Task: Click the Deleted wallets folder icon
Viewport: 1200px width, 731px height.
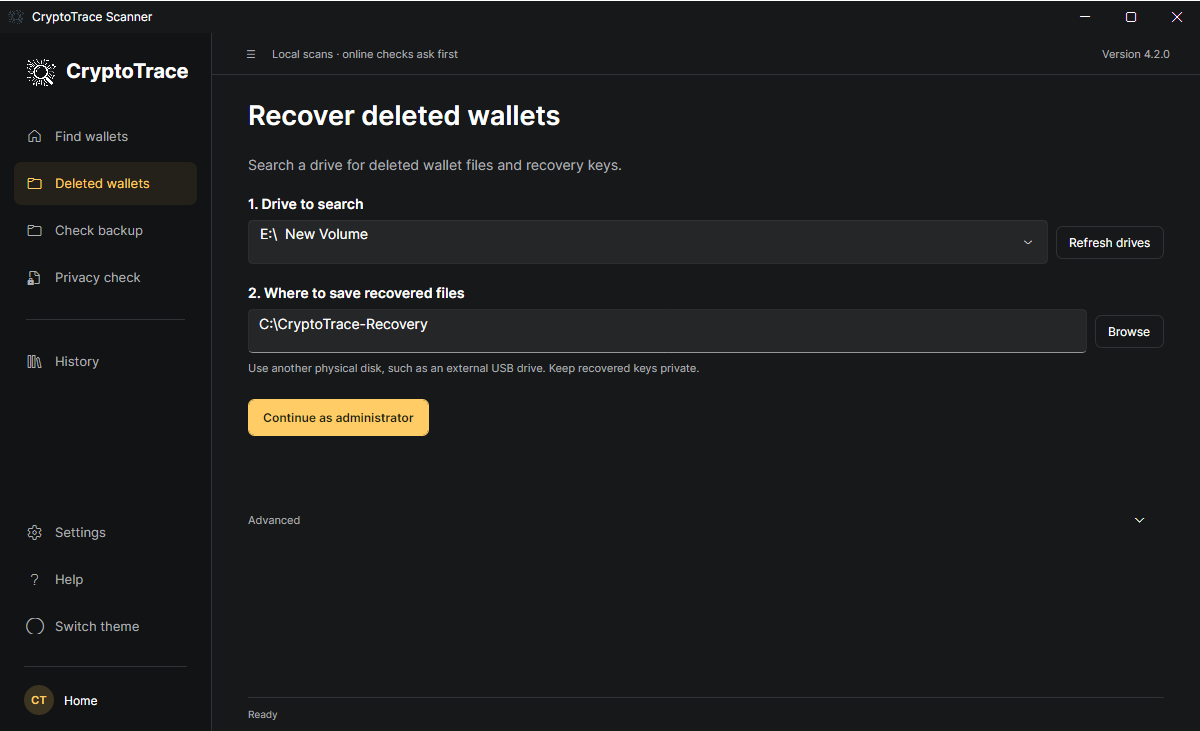Action: (x=35, y=183)
